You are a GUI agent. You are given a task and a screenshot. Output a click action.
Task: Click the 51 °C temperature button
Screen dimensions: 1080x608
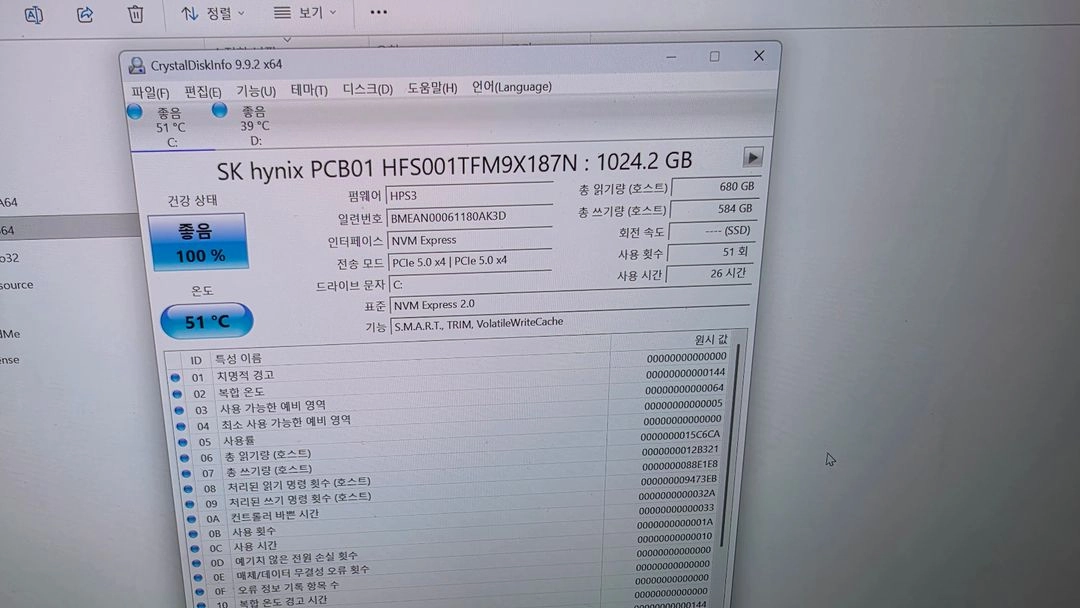(x=207, y=322)
